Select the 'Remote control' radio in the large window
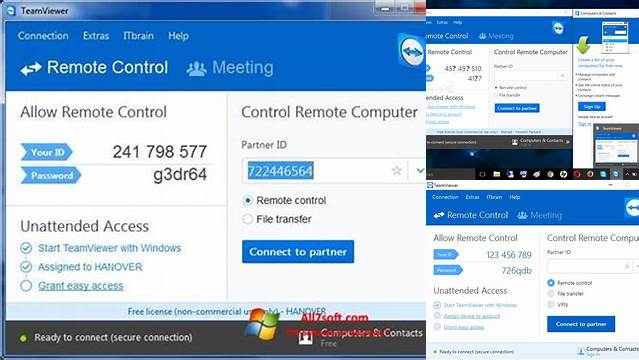Screen dimensions: 639x360 click(247, 200)
